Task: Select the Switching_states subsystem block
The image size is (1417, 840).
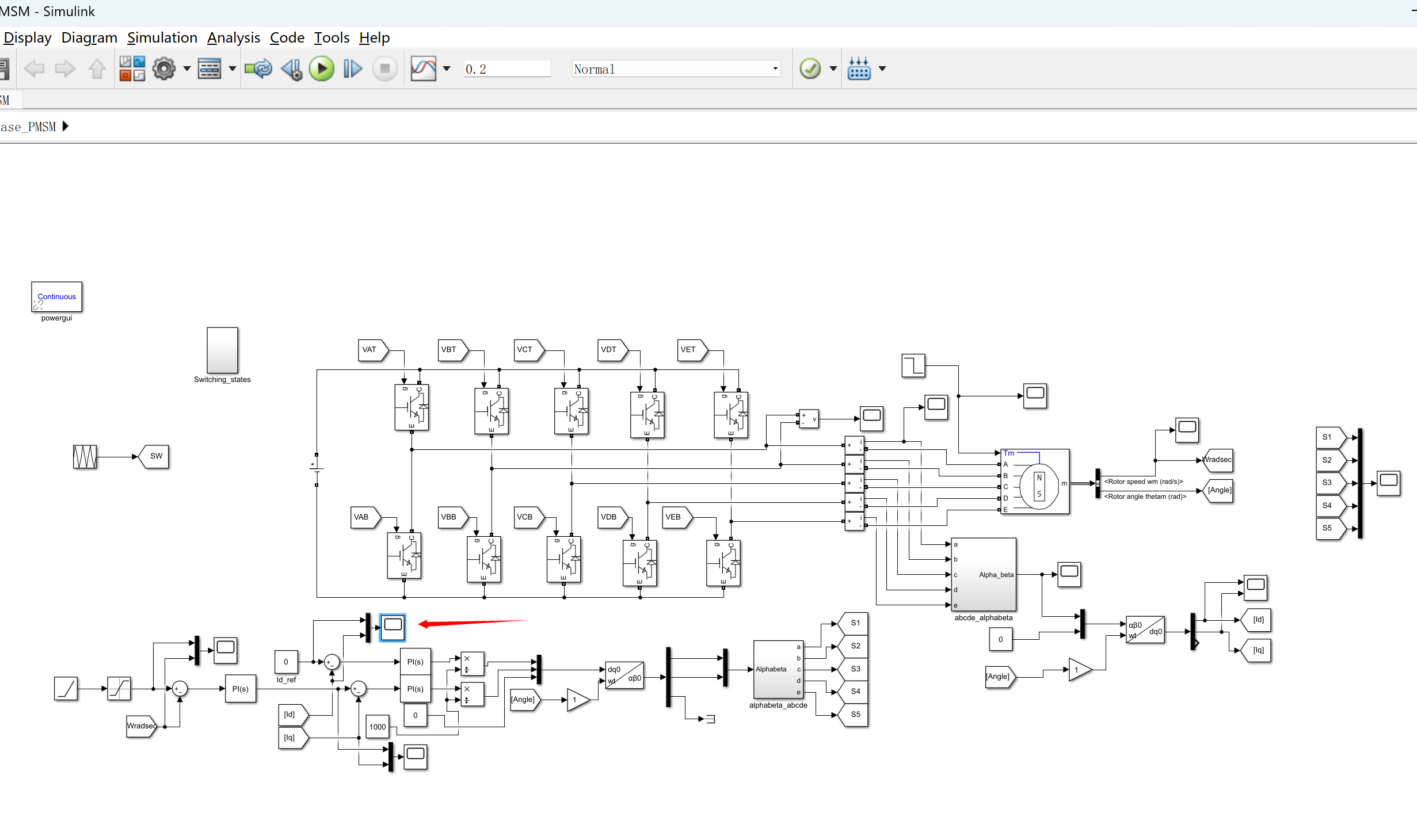Action: pyautogui.click(x=222, y=350)
